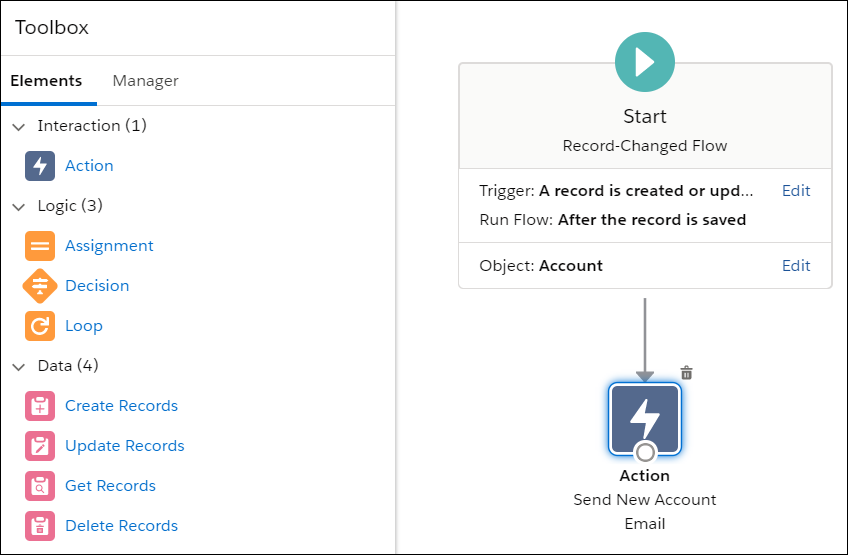Collapse the Logic (3) section

click(x=19, y=206)
